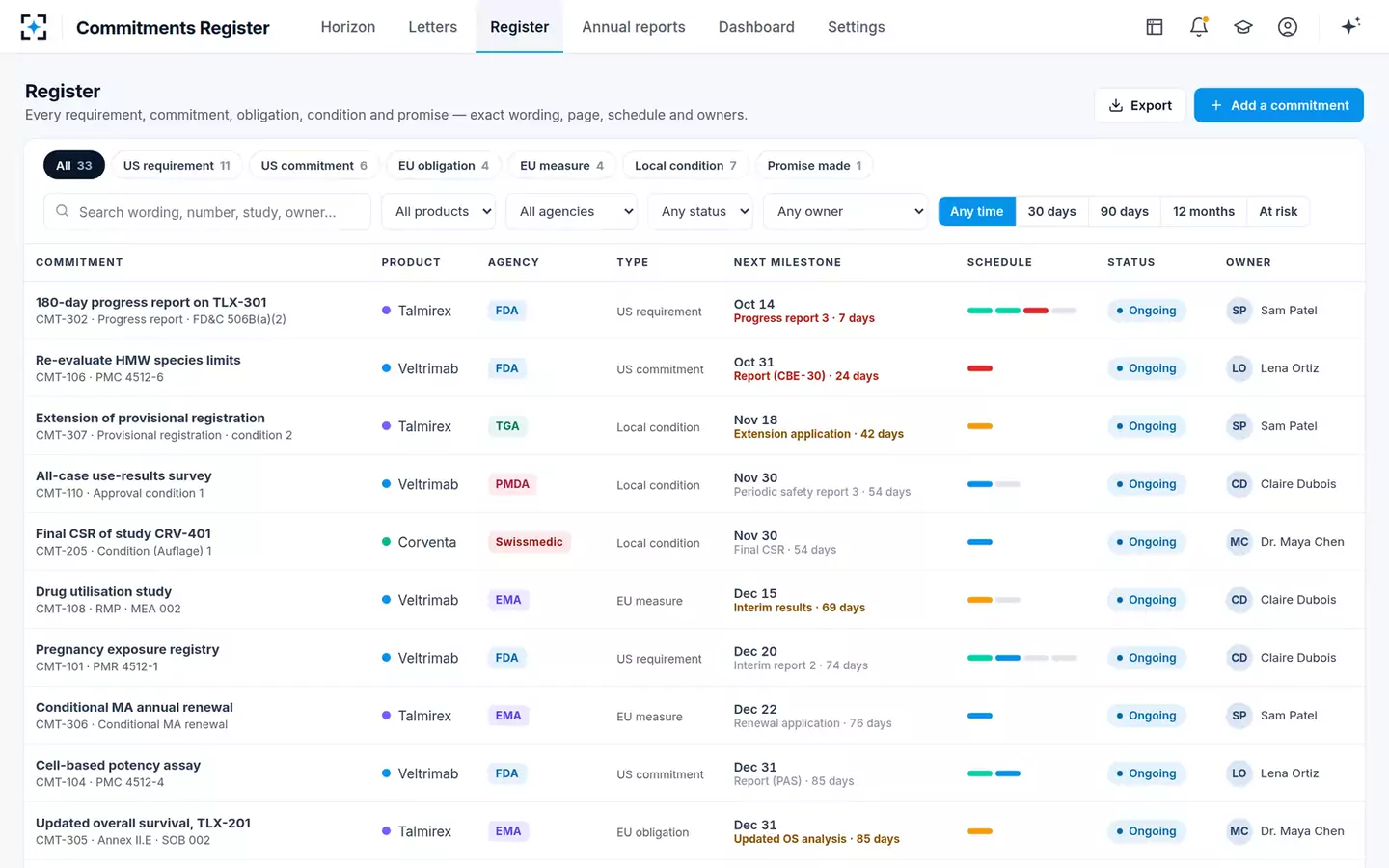Click the CD avatar in the CMT-110 row
This screenshot has height=868, width=1389.
1239,484
